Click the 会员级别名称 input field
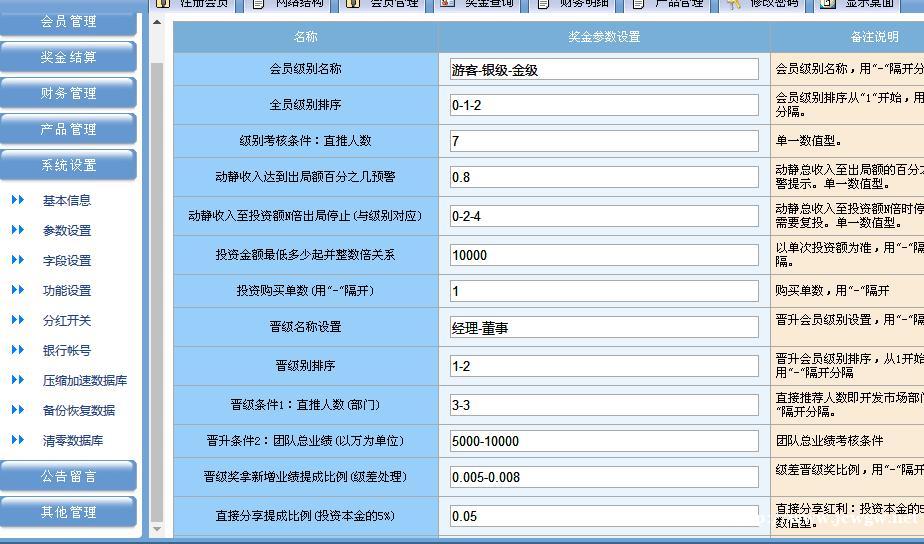 (604, 70)
